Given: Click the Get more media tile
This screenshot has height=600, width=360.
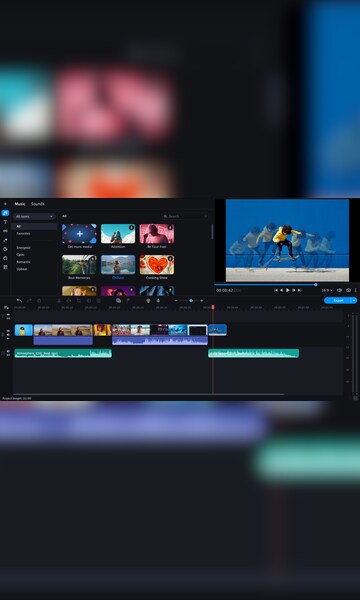Looking at the screenshot, I should 79,234.
